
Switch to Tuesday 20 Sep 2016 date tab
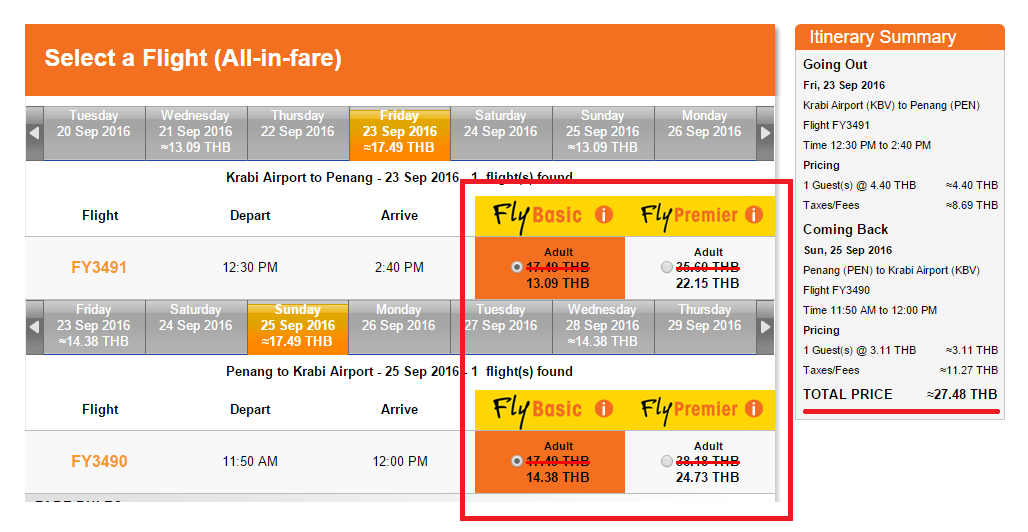tap(94, 132)
